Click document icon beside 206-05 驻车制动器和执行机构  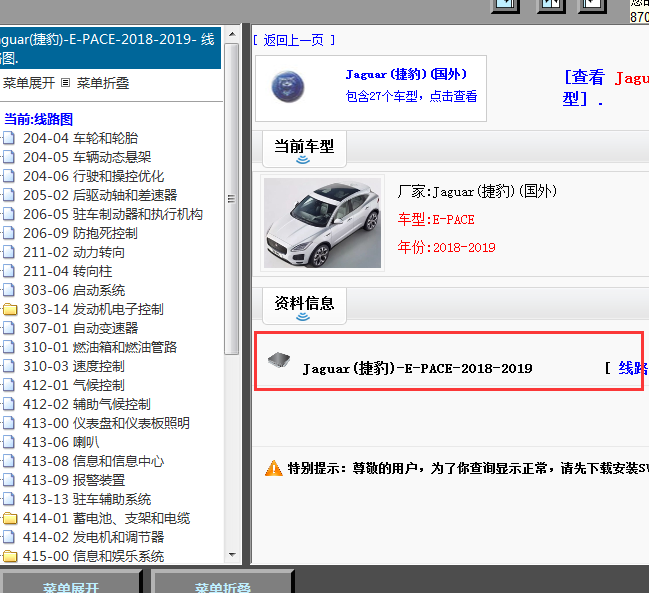click(x=9, y=214)
